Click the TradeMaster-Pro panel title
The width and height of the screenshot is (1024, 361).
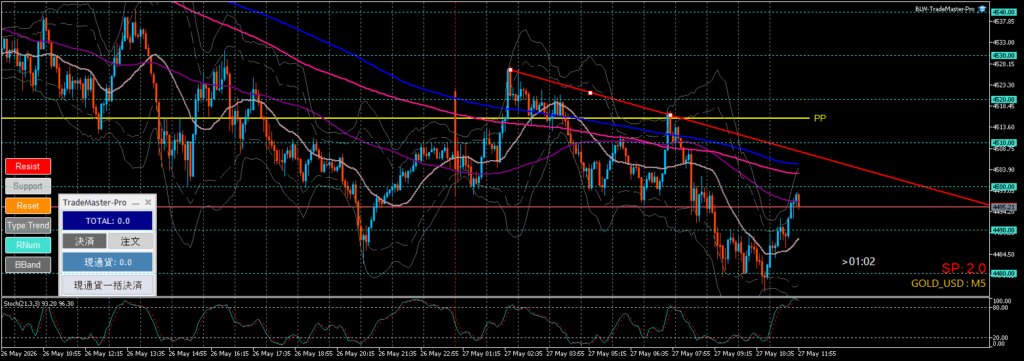pos(95,203)
